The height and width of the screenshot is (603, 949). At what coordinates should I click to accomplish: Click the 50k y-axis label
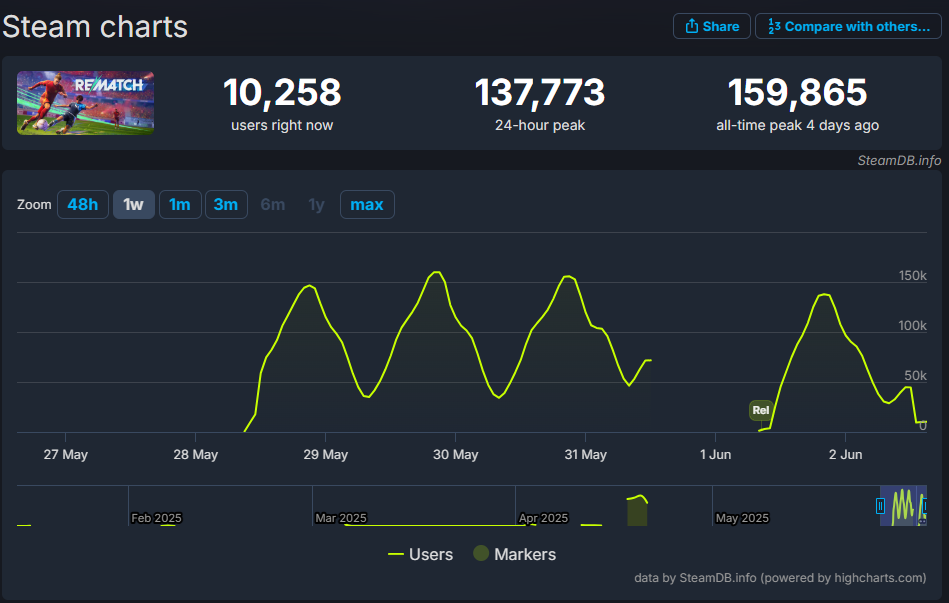point(916,375)
